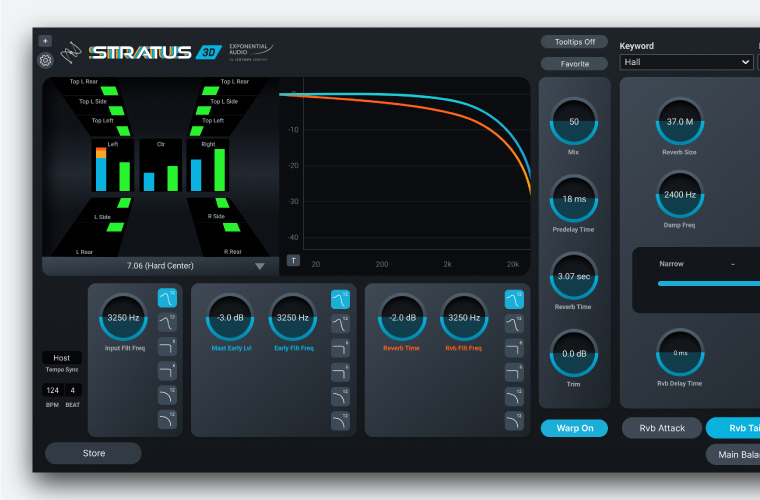Select the fourth Early filter shape icon

[340, 372]
